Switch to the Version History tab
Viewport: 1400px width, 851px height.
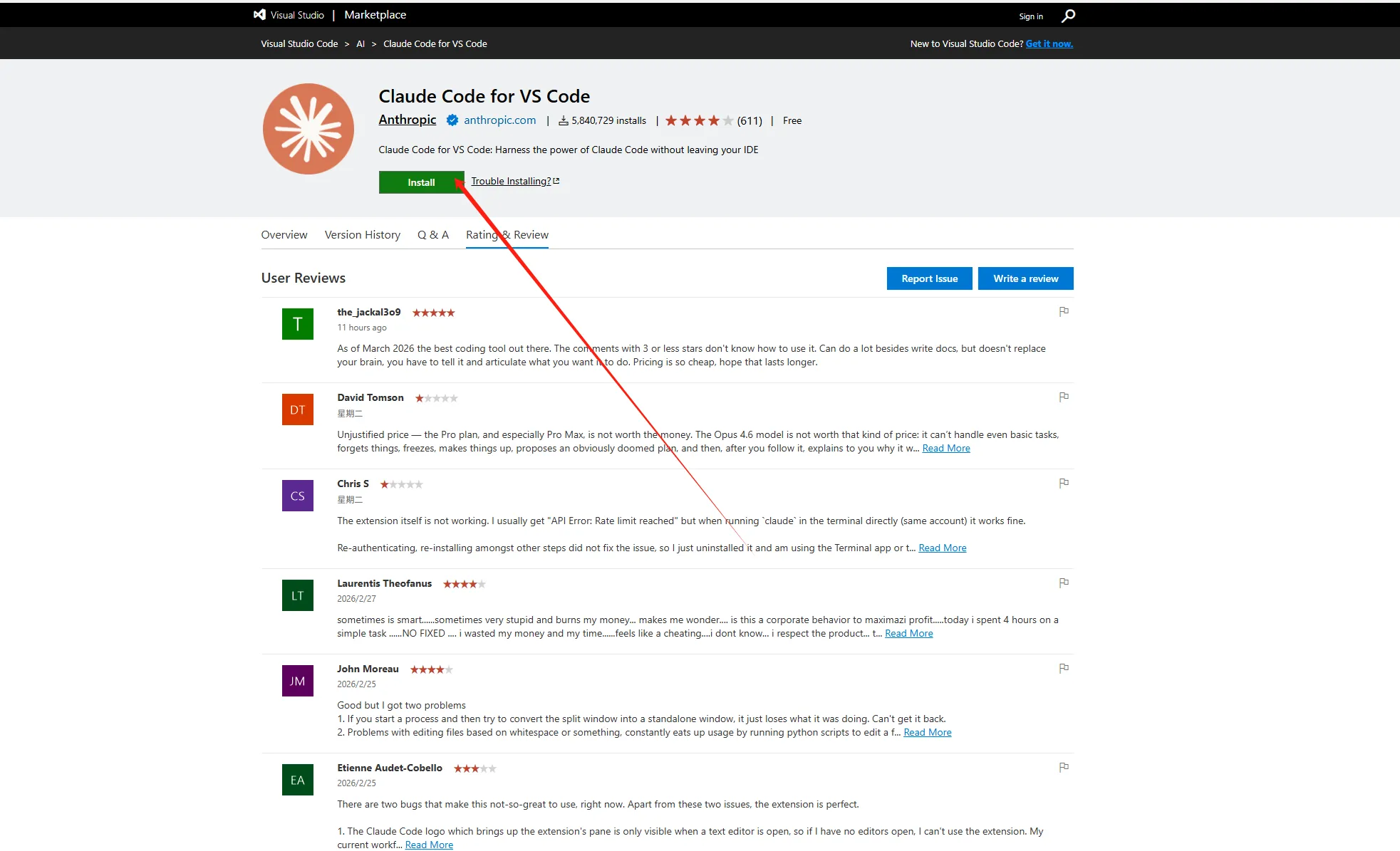(362, 234)
